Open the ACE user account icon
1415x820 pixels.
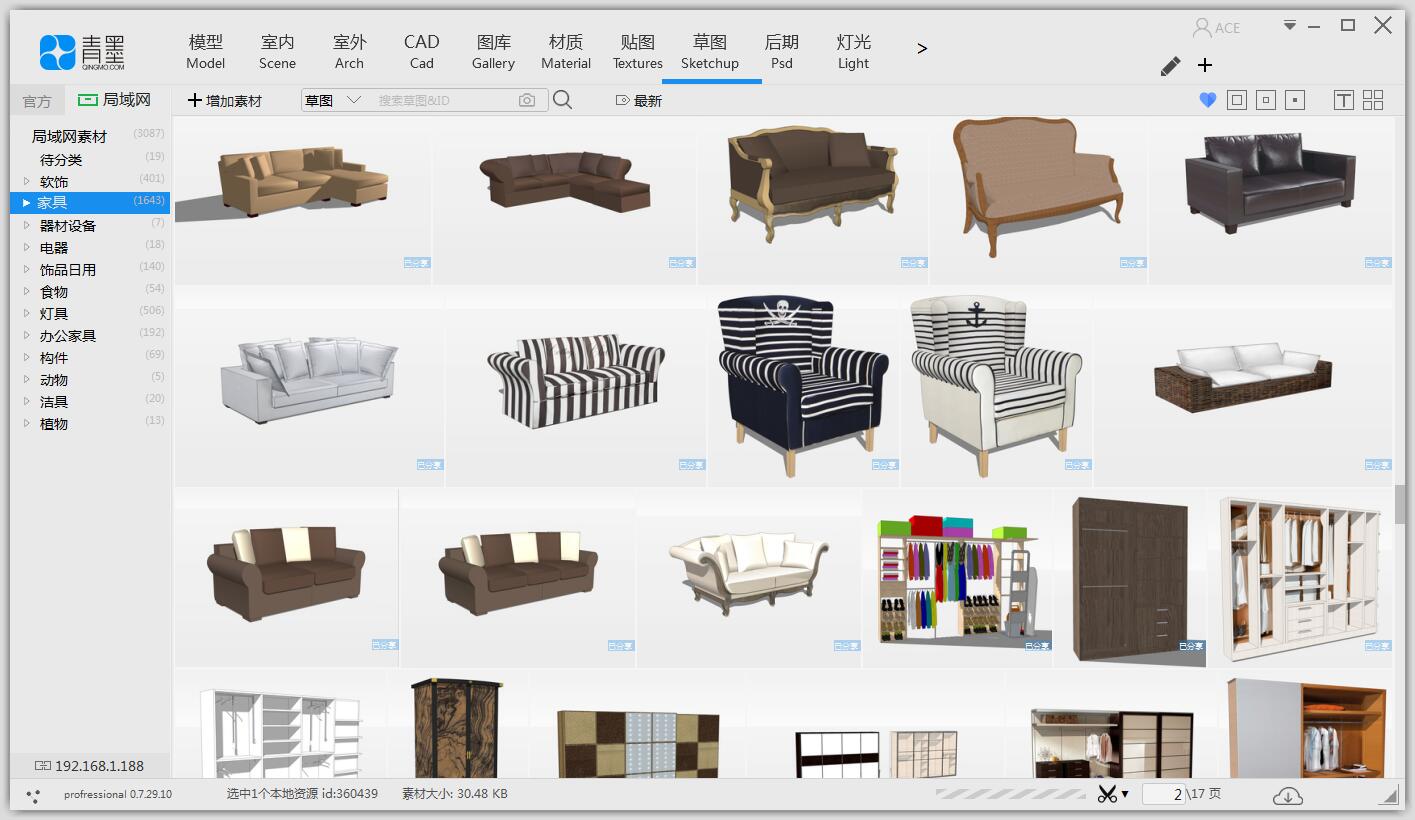click(x=1202, y=27)
